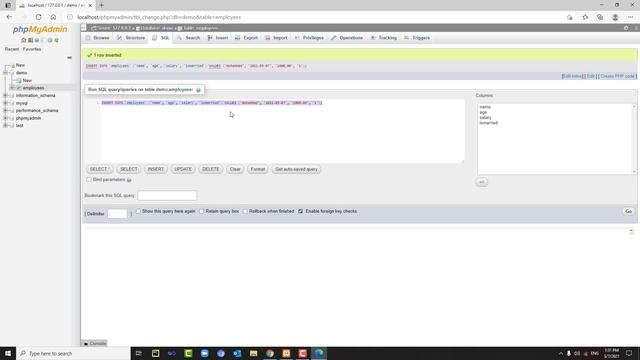Image resolution: width=640 pixels, height=360 pixels.
Task: Open File Explorer from the taskbar
Action: point(253,353)
